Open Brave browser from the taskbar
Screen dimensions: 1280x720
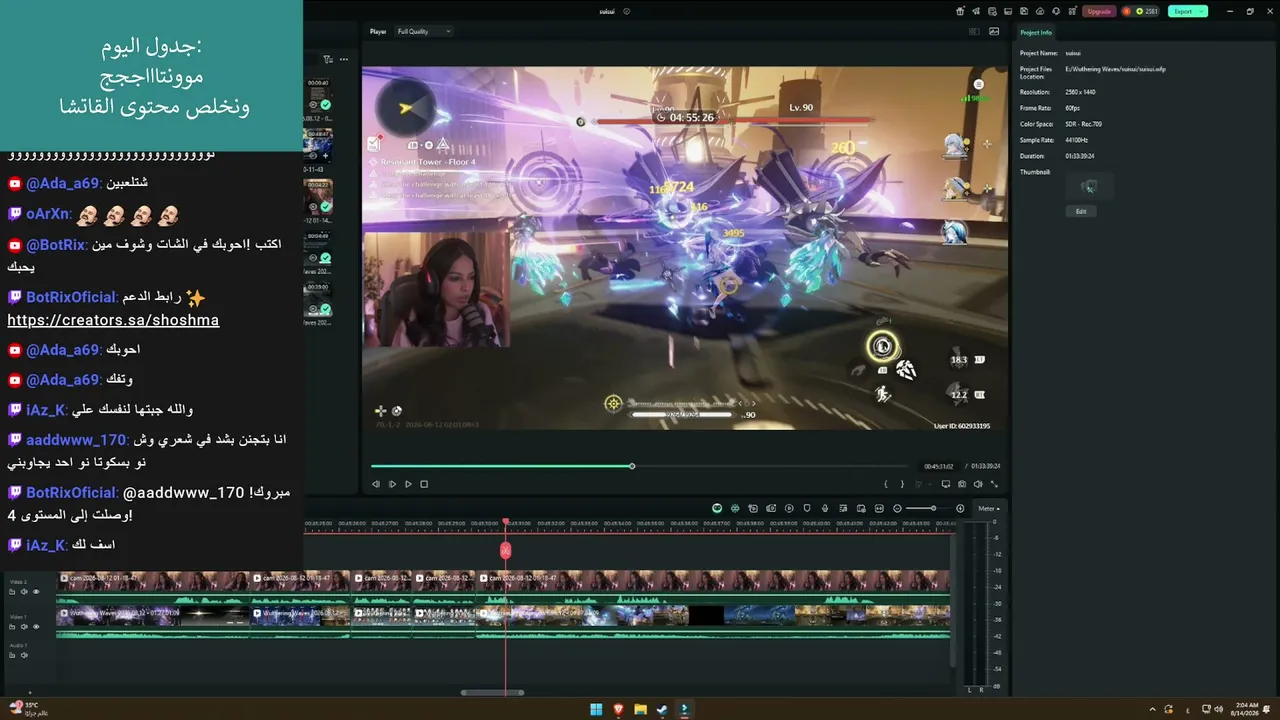tap(618, 709)
